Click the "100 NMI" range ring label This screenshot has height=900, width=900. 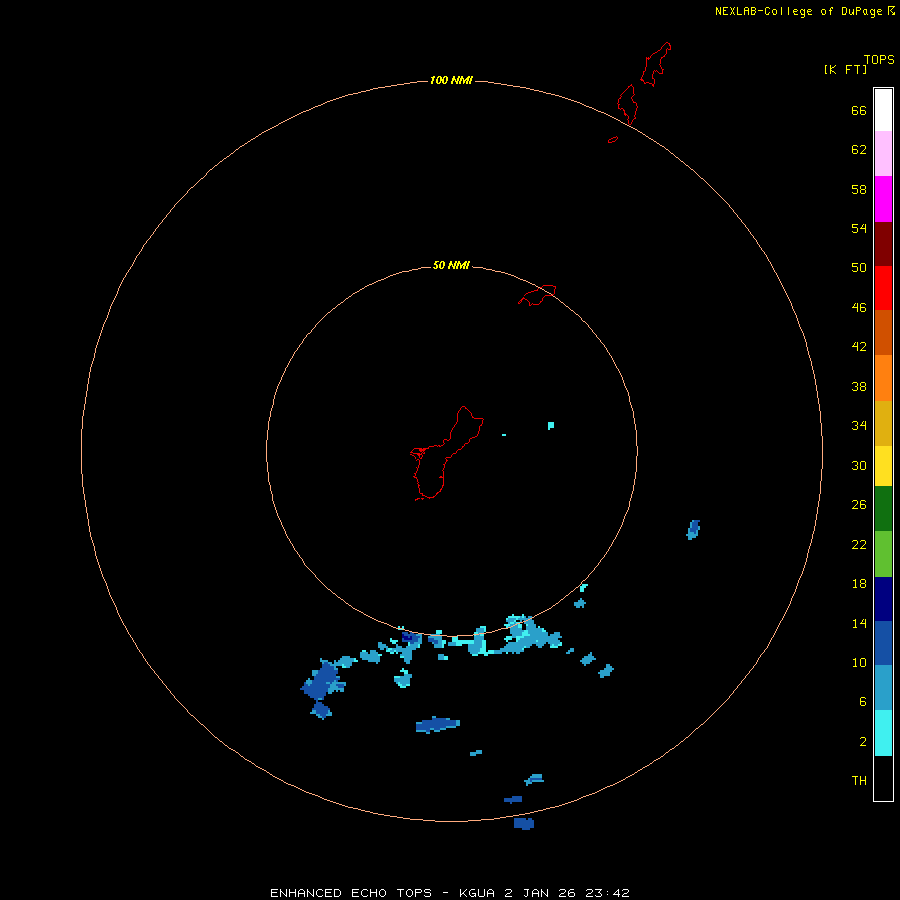(451, 80)
